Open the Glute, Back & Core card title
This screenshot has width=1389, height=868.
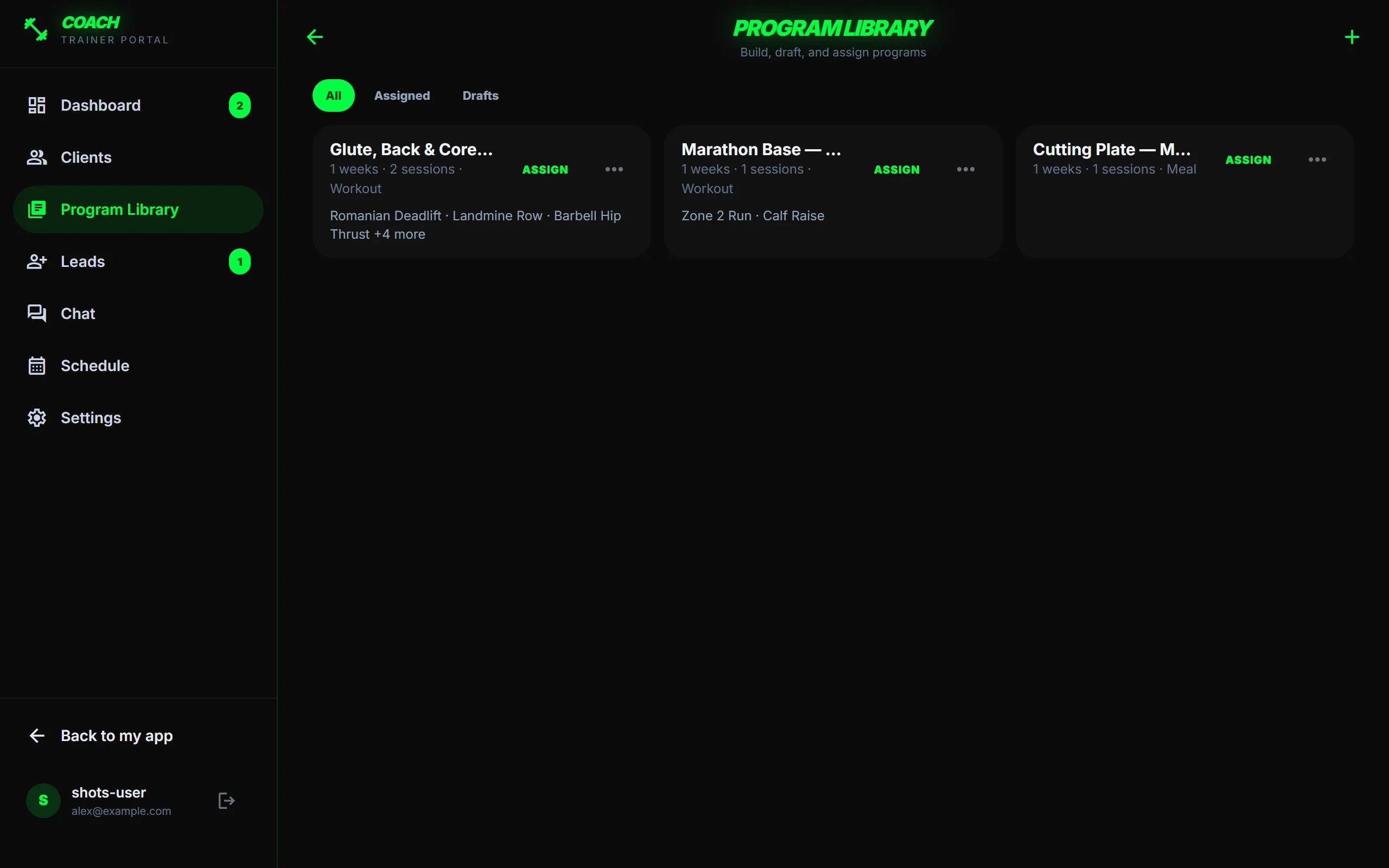pyautogui.click(x=411, y=149)
